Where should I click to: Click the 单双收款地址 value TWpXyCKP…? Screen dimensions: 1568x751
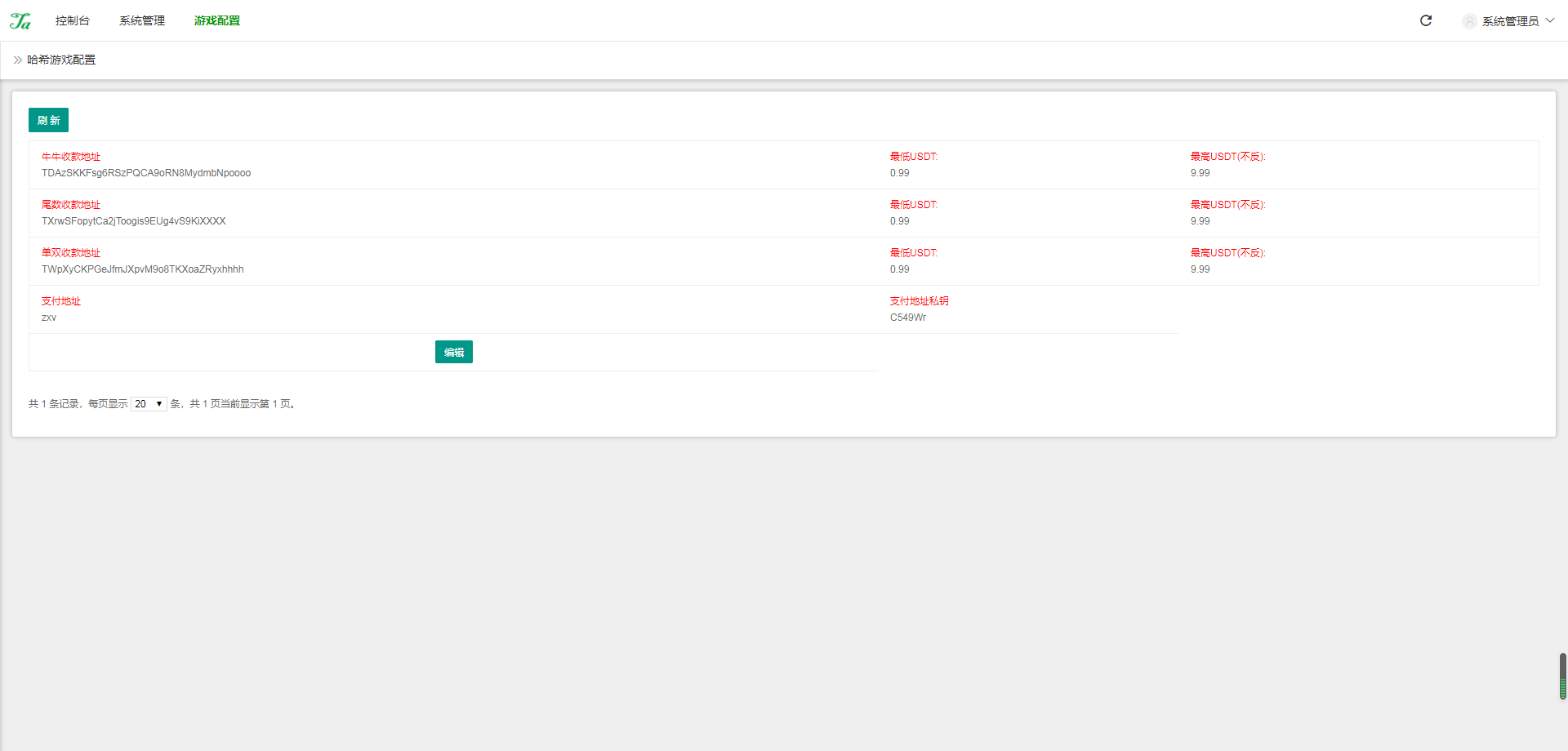tap(143, 269)
